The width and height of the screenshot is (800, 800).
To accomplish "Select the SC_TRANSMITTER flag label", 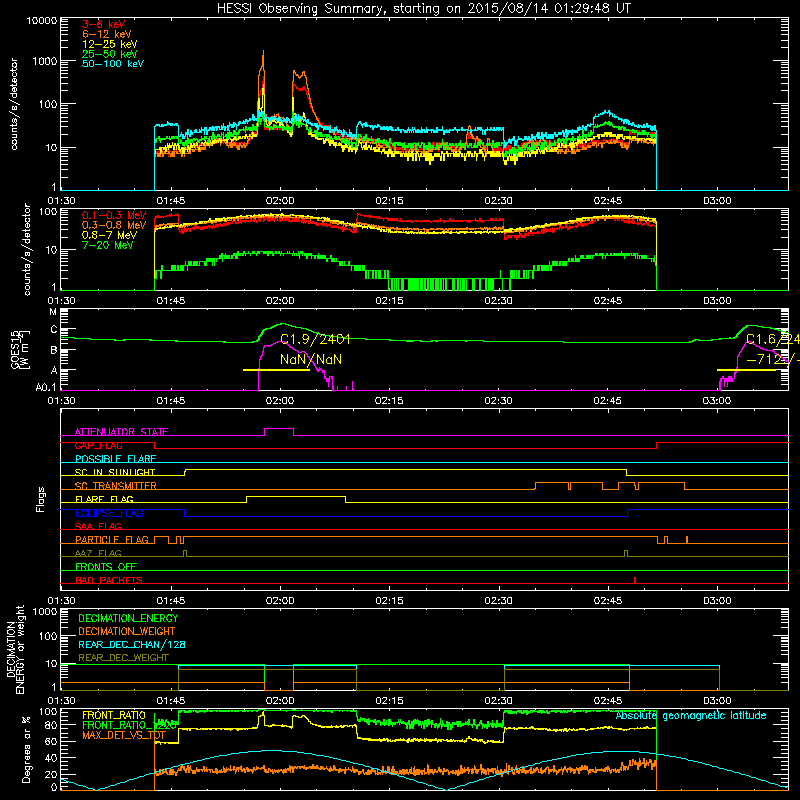I will pos(115,486).
